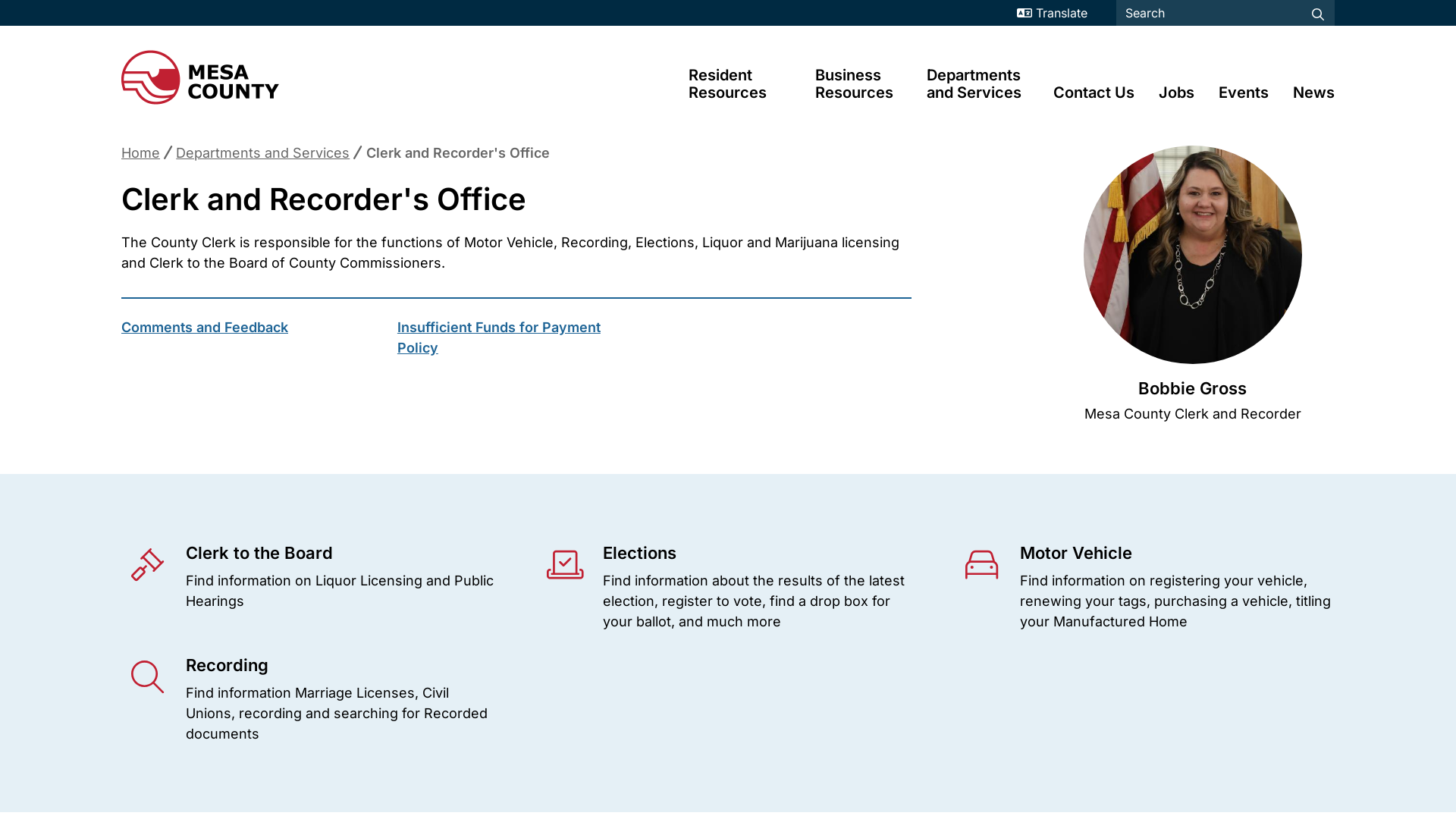Open the Recording section heading
1456x819 pixels.
pyautogui.click(x=227, y=665)
